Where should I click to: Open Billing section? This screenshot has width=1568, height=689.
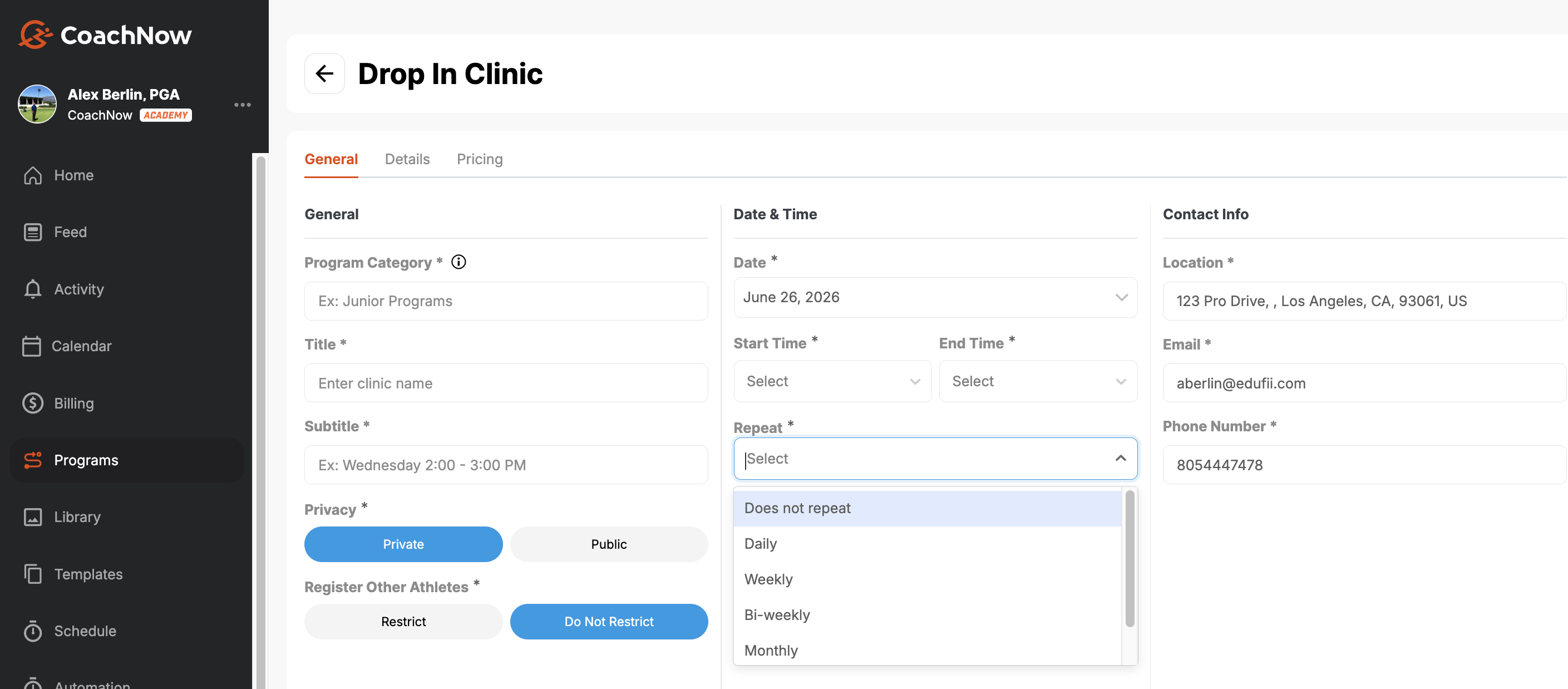pos(127,403)
